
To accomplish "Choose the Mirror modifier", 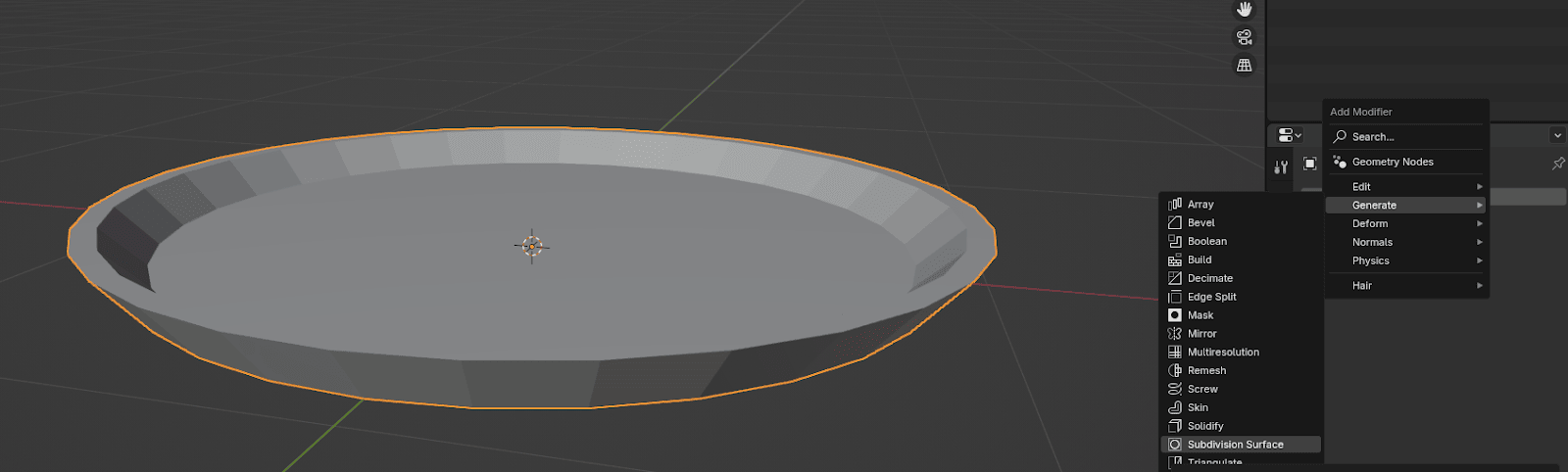I will point(1202,334).
